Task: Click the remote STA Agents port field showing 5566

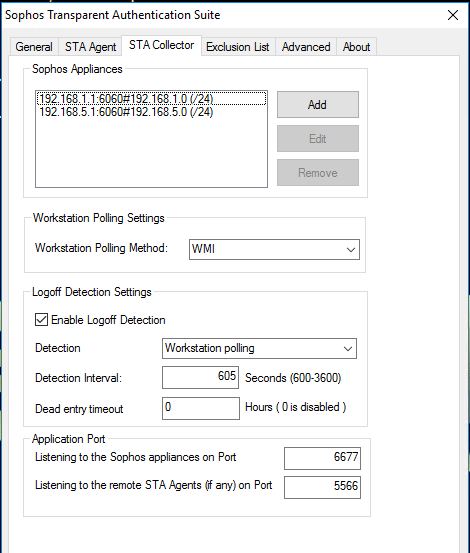Action: pyautogui.click(x=322, y=487)
